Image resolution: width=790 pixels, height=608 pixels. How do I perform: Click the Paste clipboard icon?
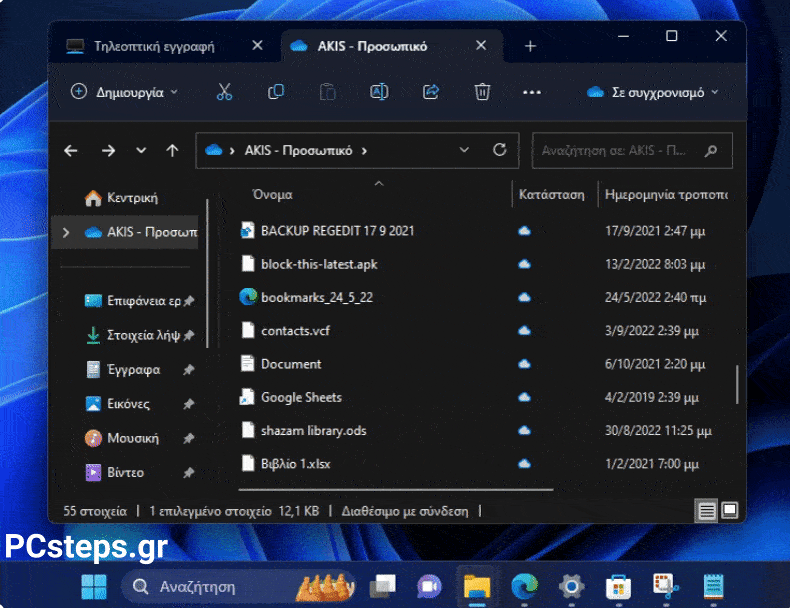tap(327, 92)
